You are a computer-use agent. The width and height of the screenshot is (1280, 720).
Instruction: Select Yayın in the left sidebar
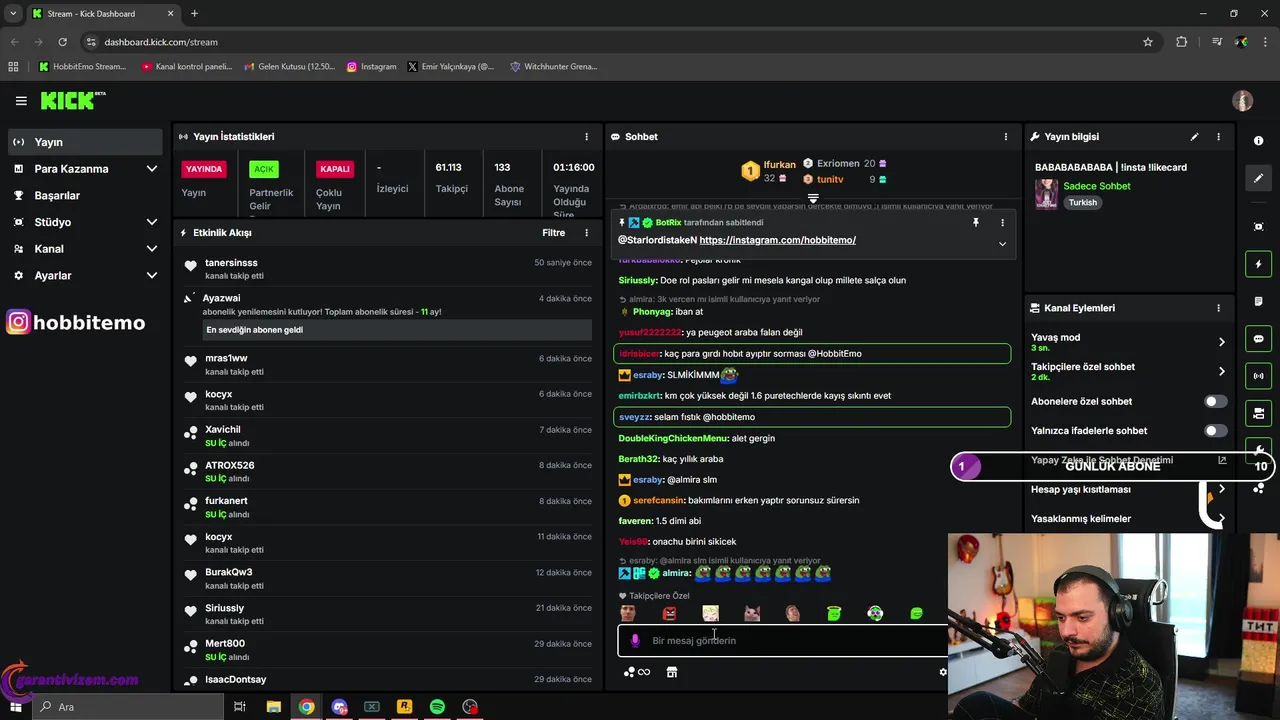point(85,142)
